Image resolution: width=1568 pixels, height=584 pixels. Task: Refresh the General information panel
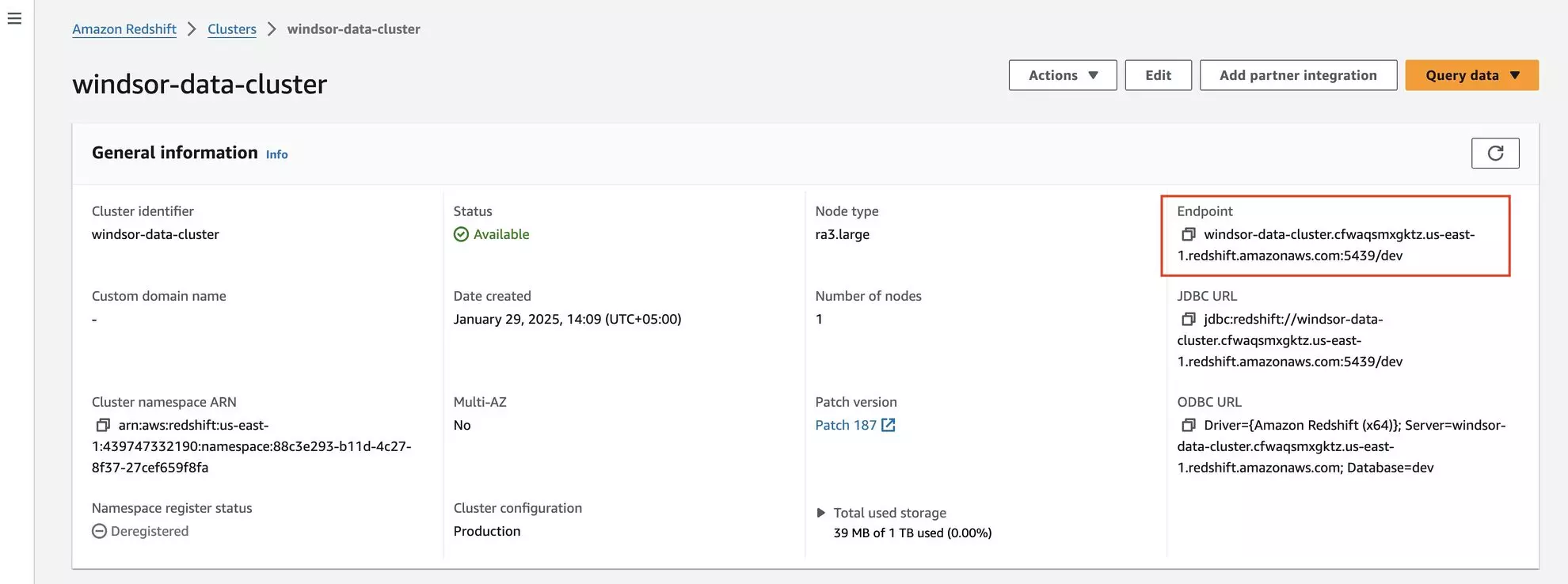[1495, 153]
